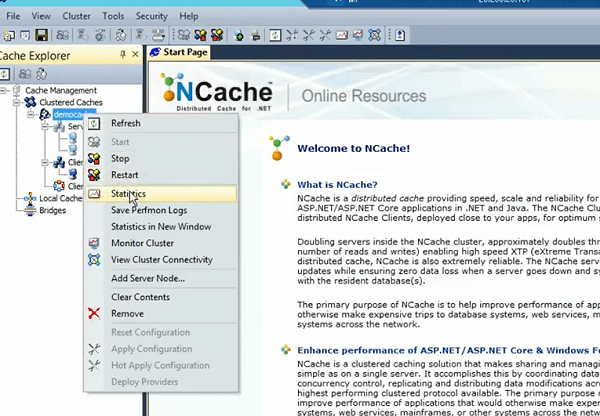Open the Cluster menu

click(x=77, y=16)
